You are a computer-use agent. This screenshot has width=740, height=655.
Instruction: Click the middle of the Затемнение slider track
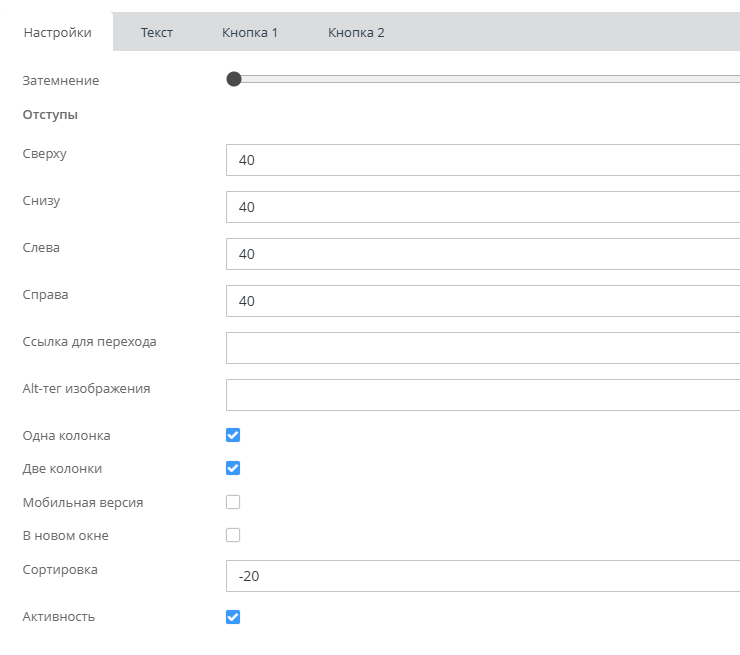[x=487, y=79]
